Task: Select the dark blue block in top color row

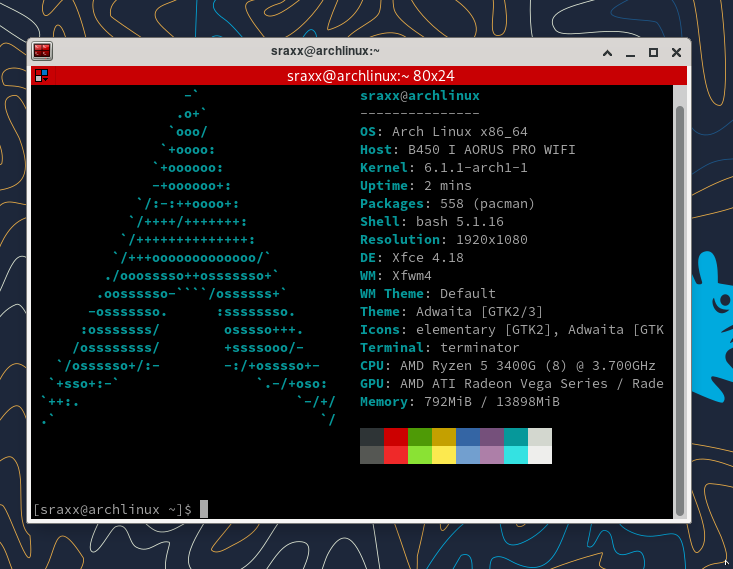Action: (468, 437)
